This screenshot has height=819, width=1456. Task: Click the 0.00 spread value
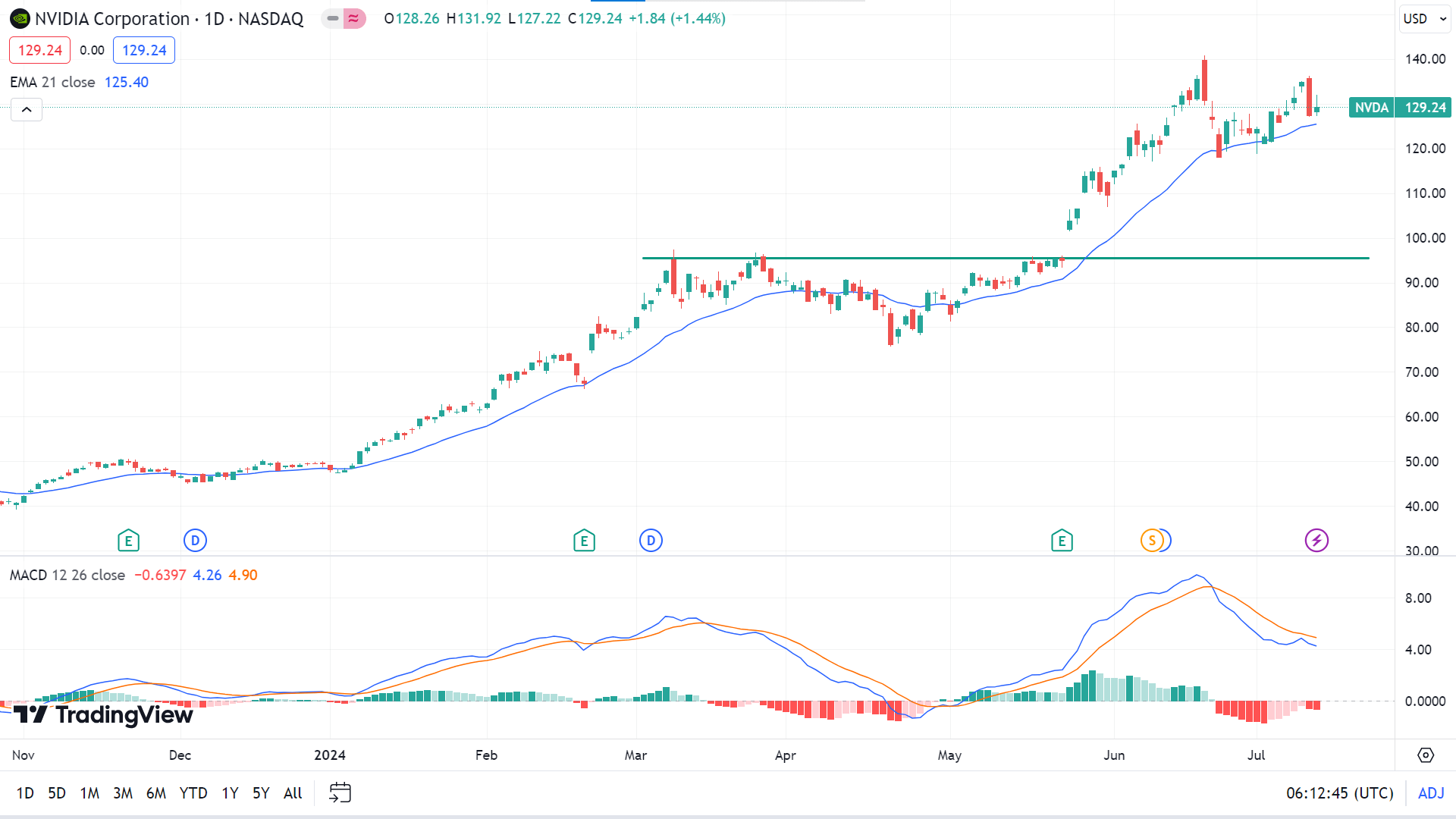click(x=93, y=50)
